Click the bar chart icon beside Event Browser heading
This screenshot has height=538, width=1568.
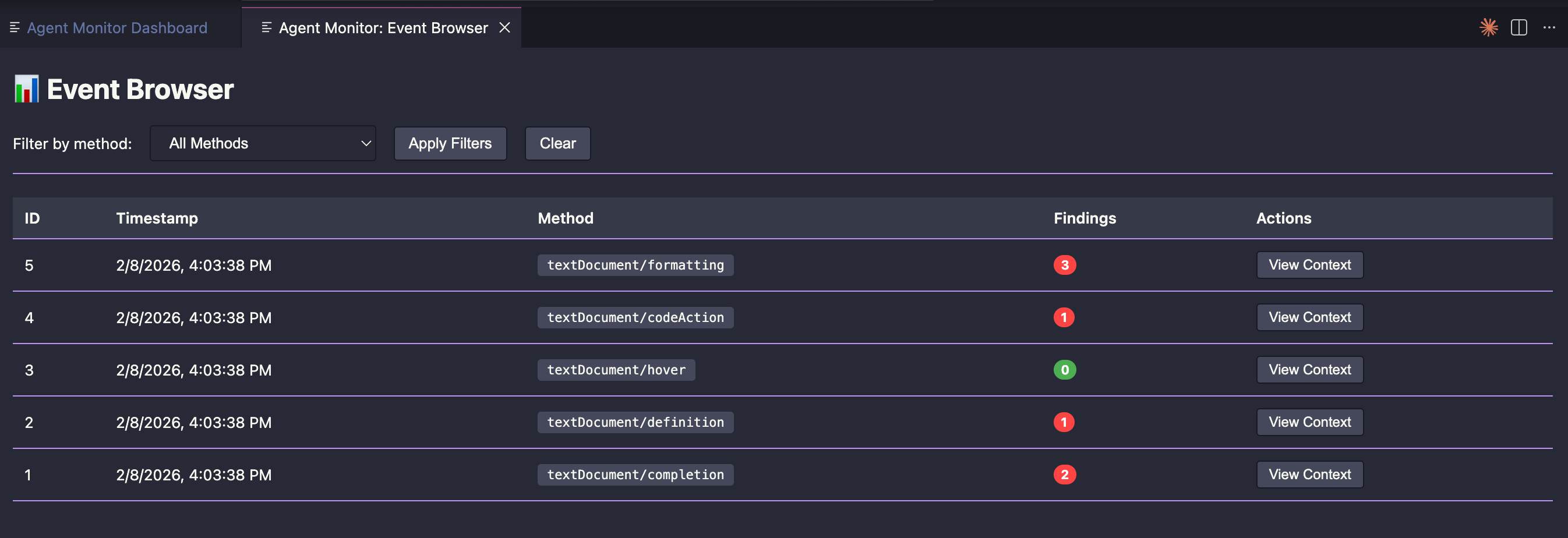[26, 89]
